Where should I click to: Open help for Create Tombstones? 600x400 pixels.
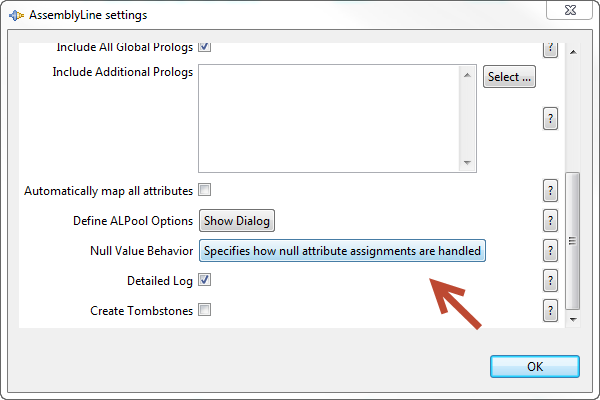(x=550, y=310)
